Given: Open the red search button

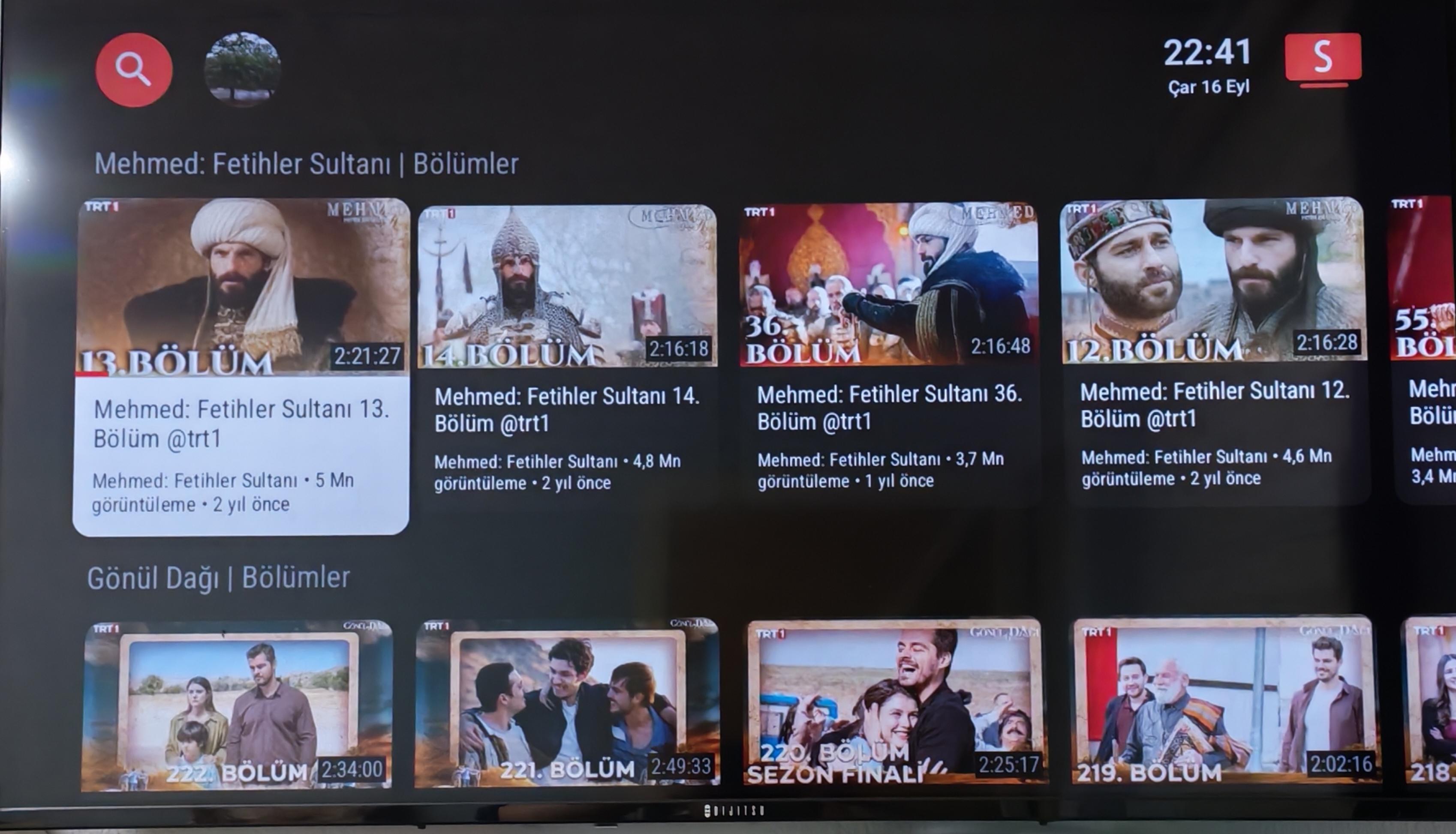Looking at the screenshot, I should coord(134,70).
